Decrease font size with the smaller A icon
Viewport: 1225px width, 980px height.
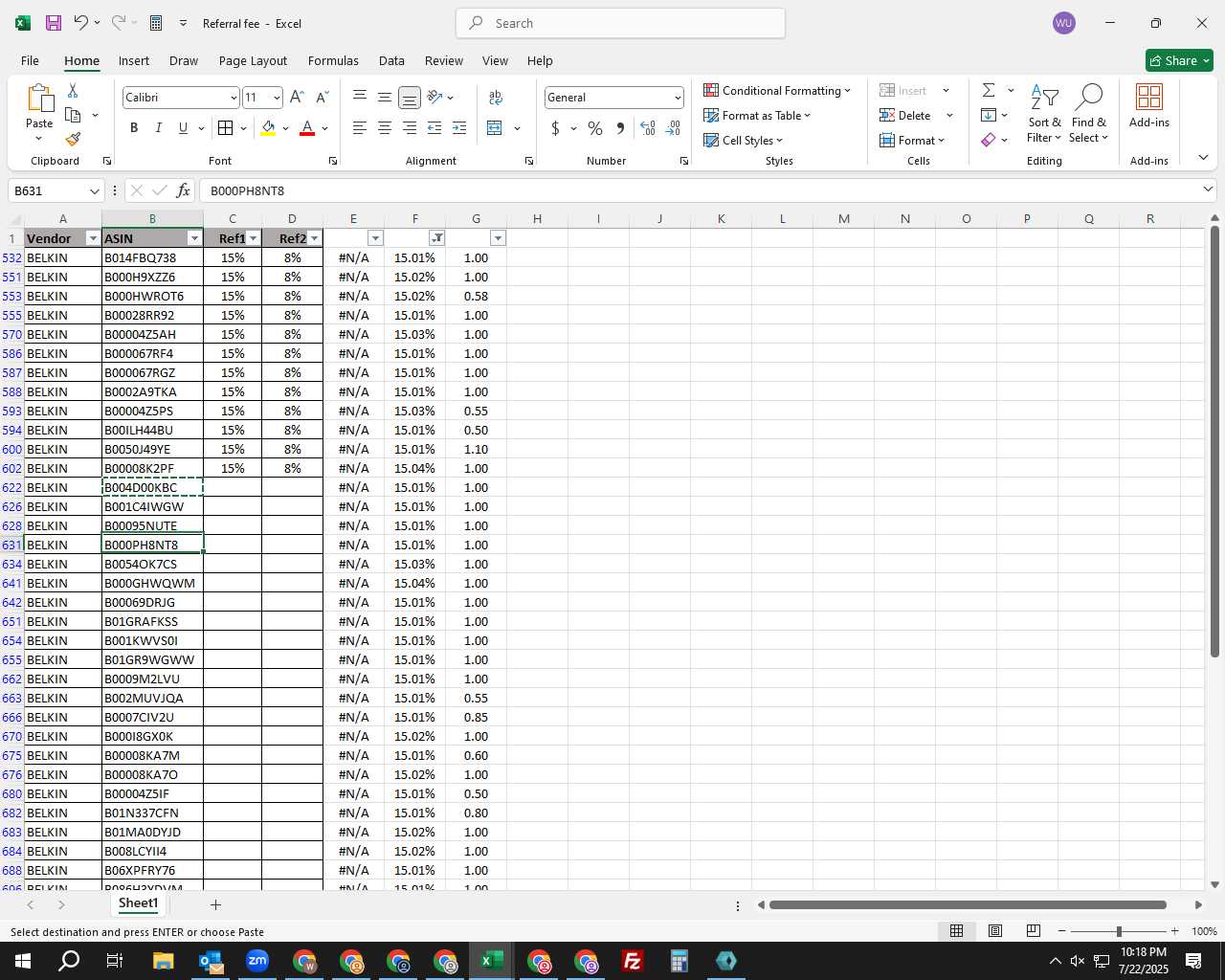coord(322,98)
